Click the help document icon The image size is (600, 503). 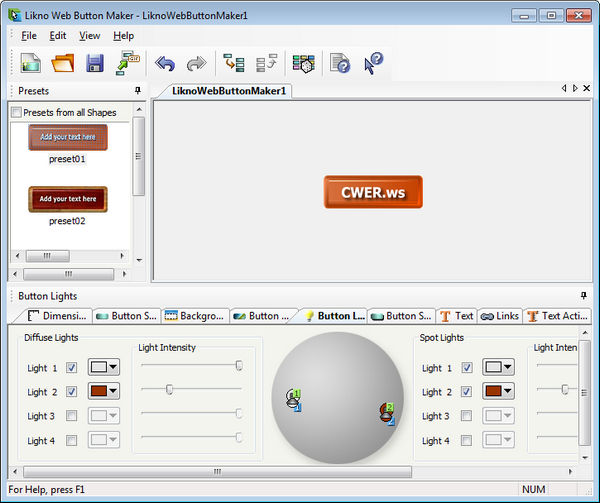point(340,63)
